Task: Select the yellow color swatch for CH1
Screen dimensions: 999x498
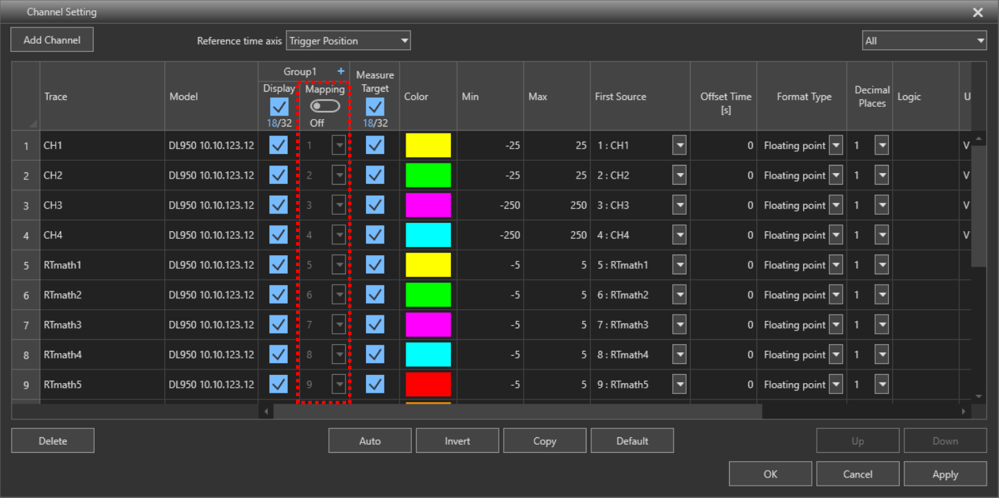Action: coord(428,146)
